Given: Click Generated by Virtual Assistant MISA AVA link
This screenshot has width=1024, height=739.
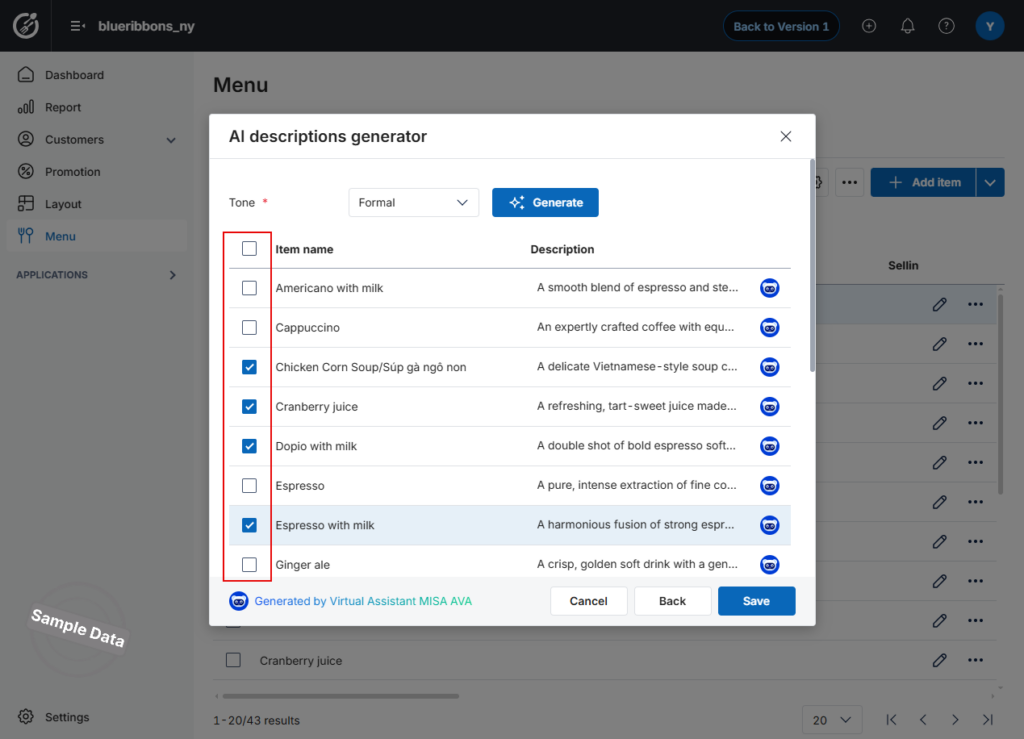Looking at the screenshot, I should coord(363,601).
